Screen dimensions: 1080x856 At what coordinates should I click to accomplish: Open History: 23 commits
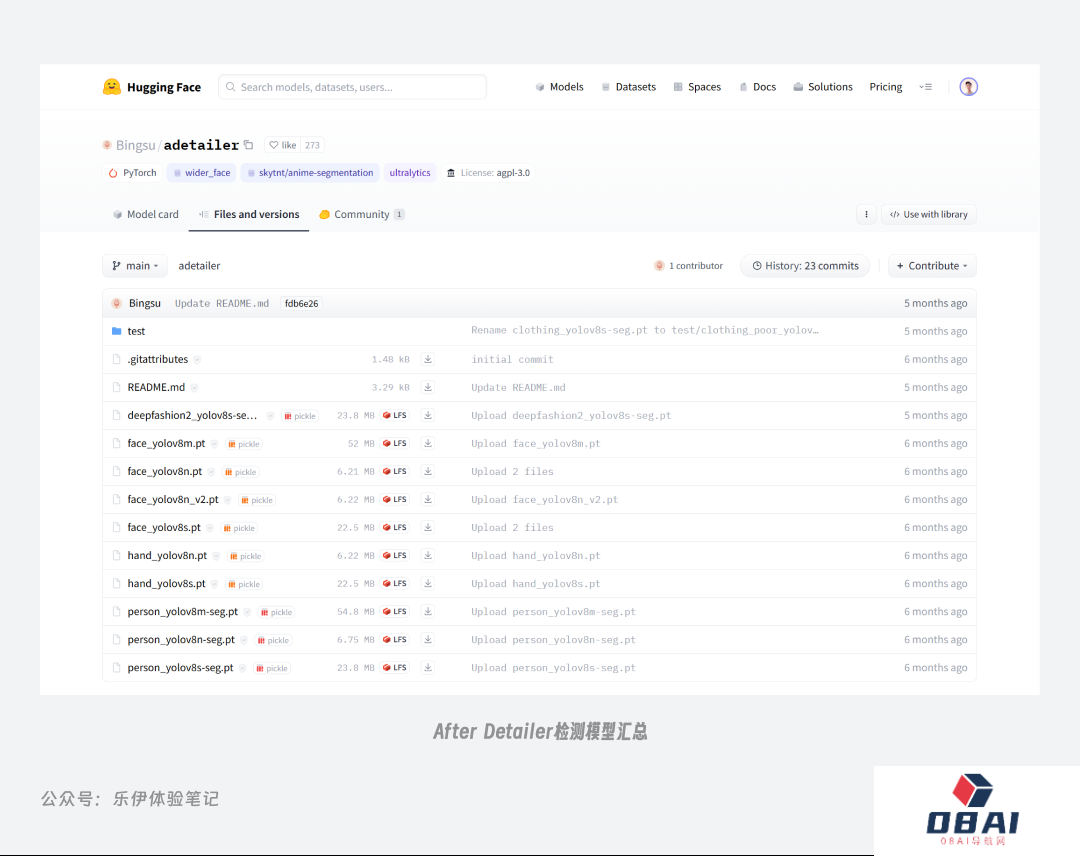[805, 266]
